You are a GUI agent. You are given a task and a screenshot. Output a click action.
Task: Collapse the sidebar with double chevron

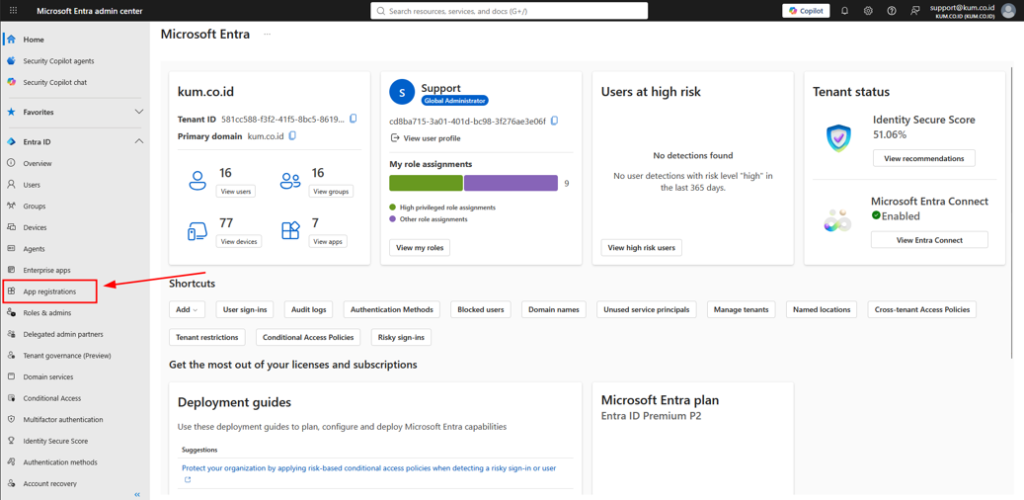tap(137, 495)
